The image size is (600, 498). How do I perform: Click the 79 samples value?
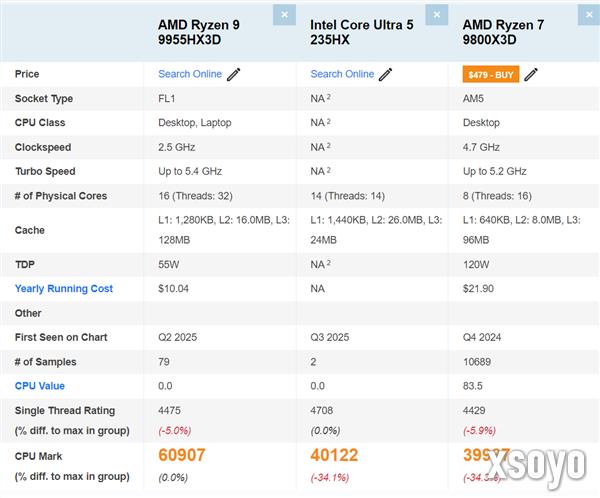tap(164, 362)
